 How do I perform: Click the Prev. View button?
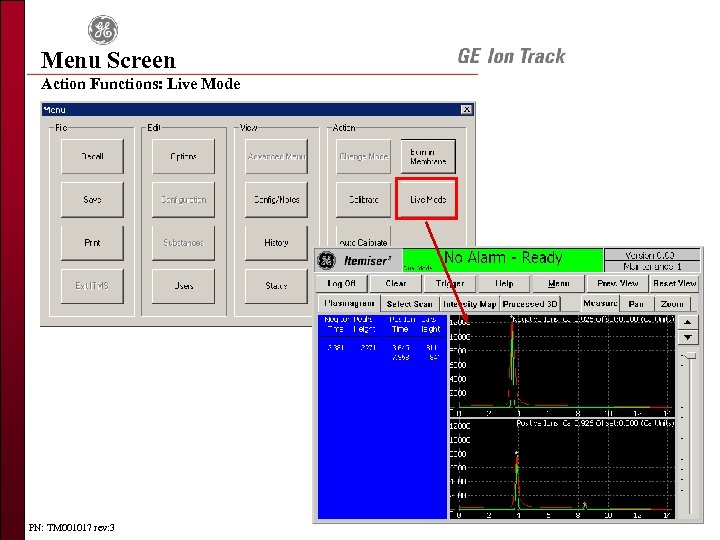pos(618,284)
